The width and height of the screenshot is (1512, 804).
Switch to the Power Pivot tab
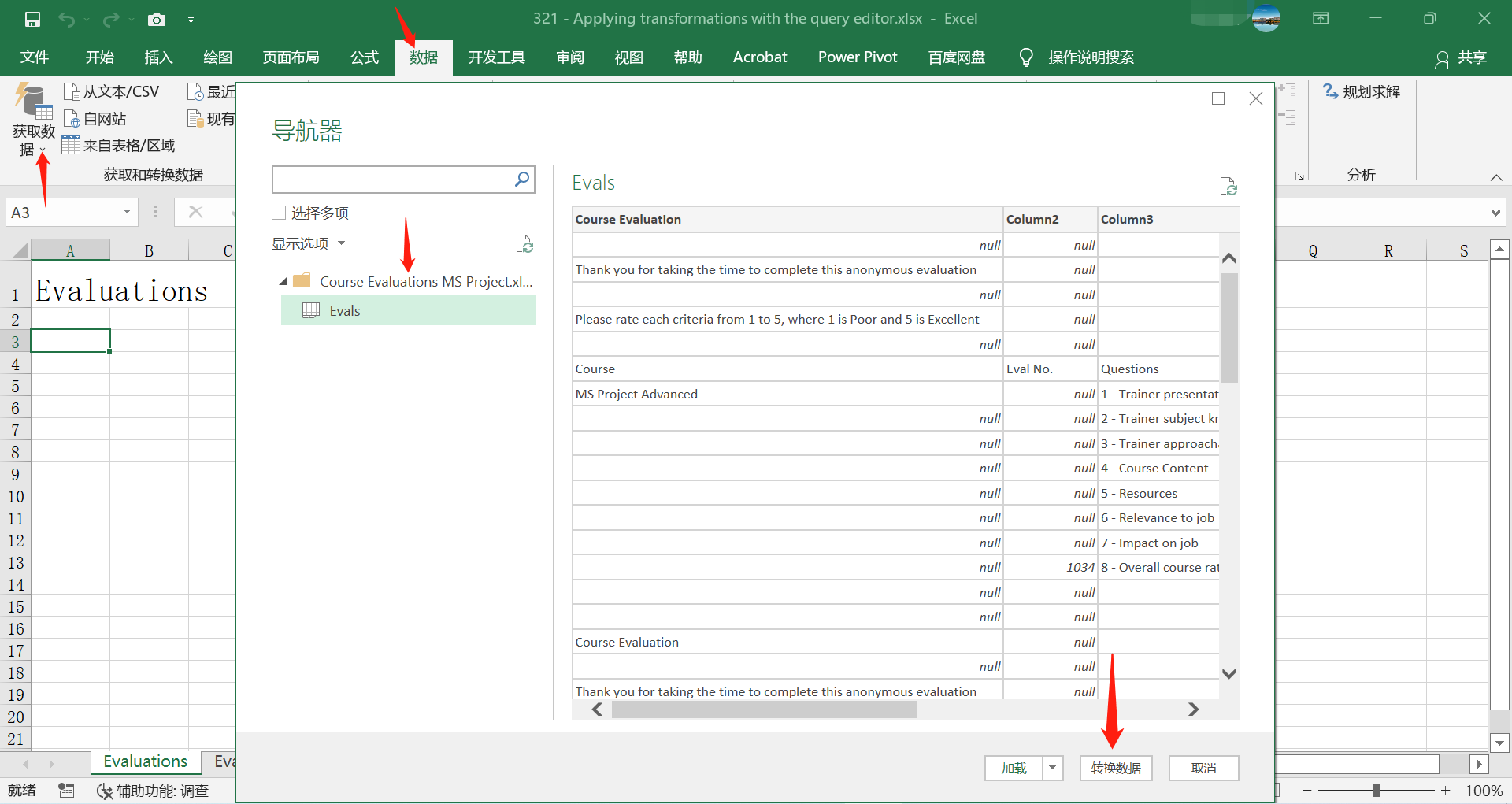pos(857,57)
